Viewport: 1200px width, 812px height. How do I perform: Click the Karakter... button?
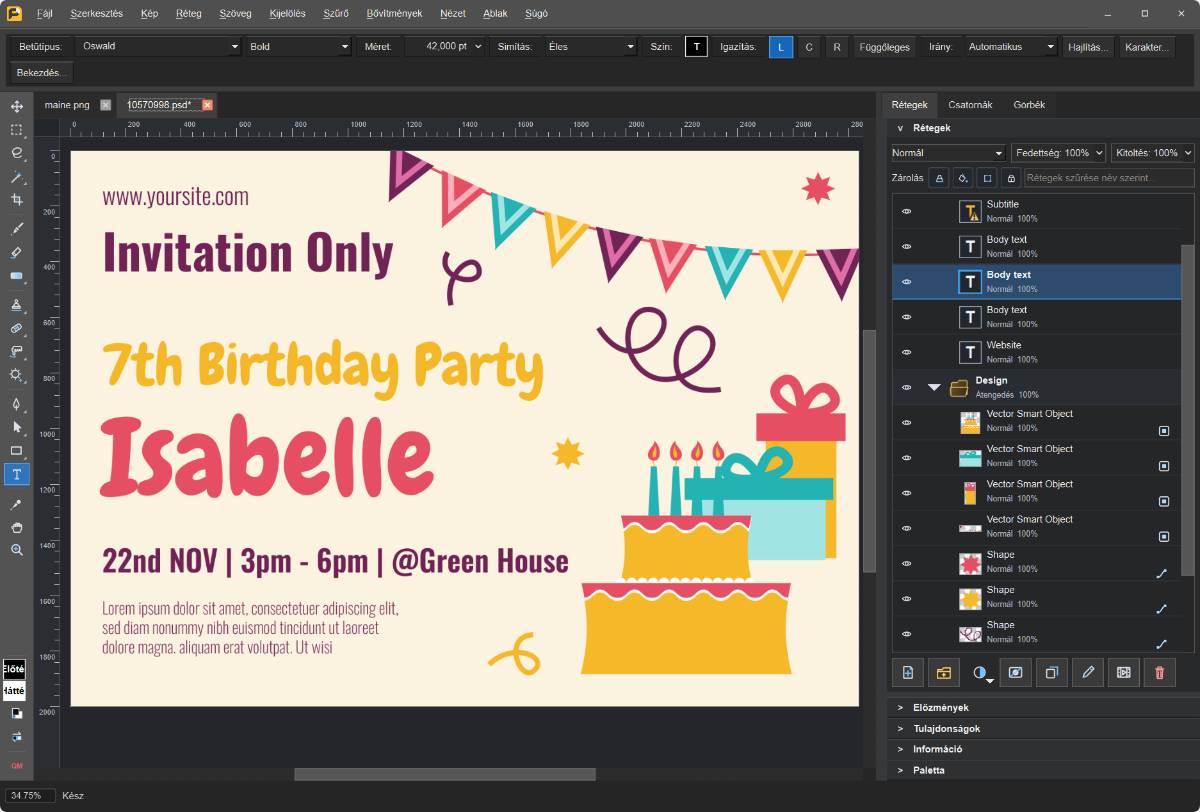coord(1146,47)
